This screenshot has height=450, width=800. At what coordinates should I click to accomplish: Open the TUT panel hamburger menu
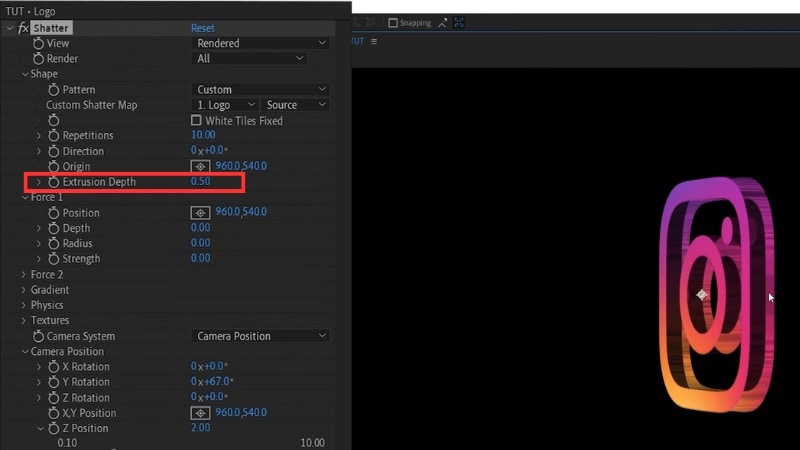[374, 41]
